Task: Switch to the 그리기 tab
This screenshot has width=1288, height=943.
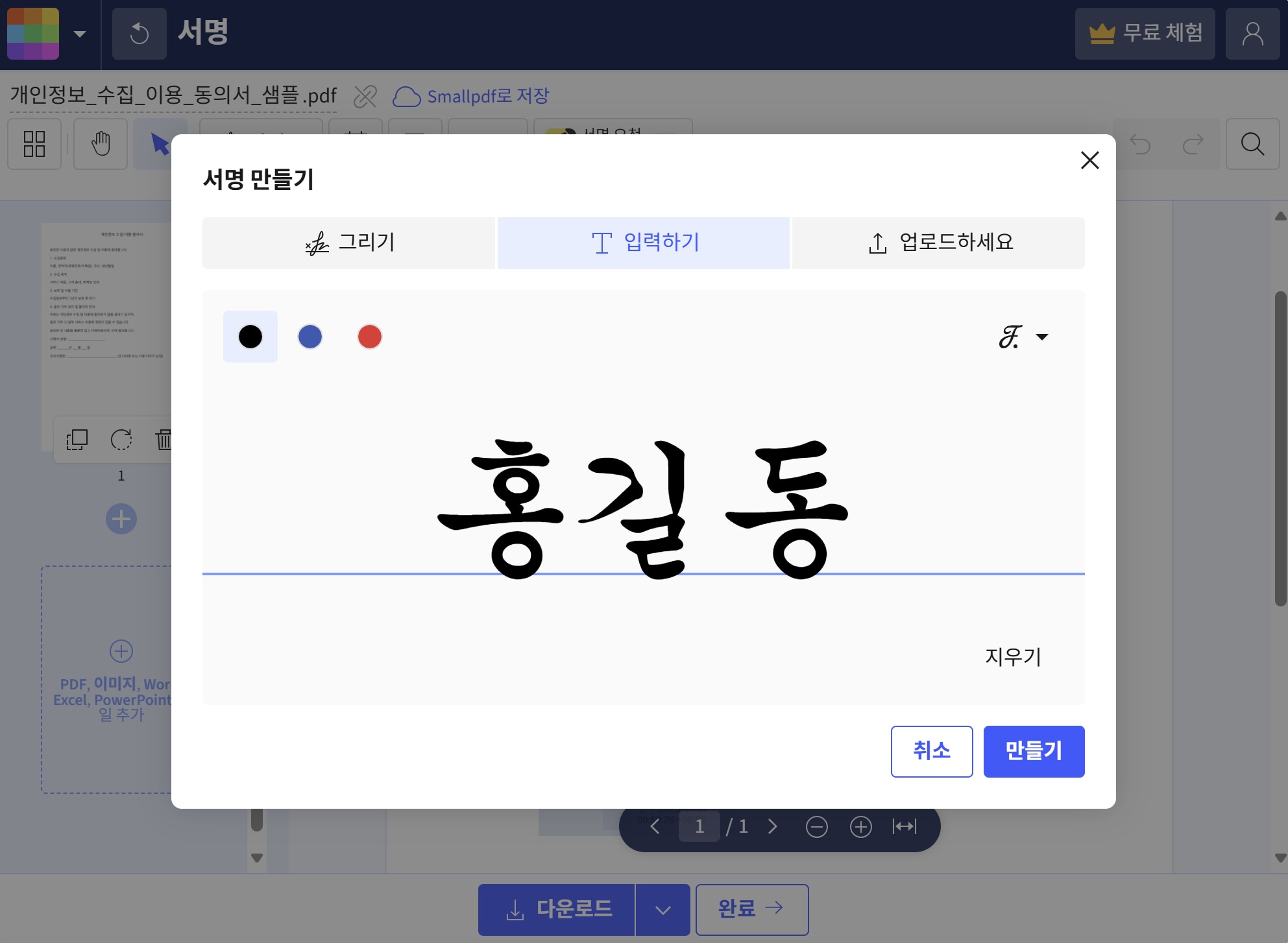Action: pyautogui.click(x=348, y=243)
